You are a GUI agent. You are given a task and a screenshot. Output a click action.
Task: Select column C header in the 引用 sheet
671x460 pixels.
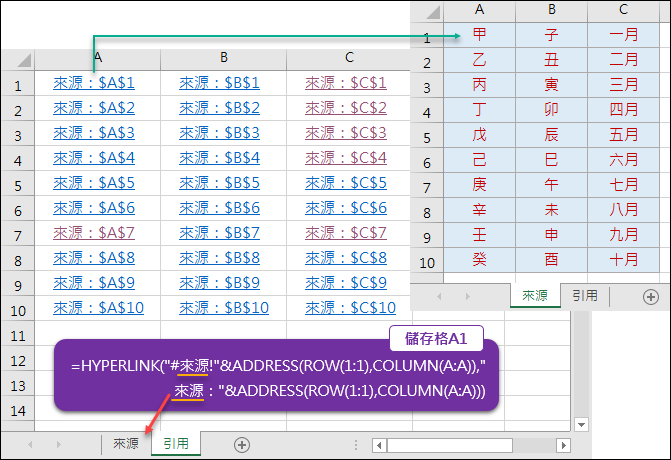pyautogui.click(x=349, y=59)
